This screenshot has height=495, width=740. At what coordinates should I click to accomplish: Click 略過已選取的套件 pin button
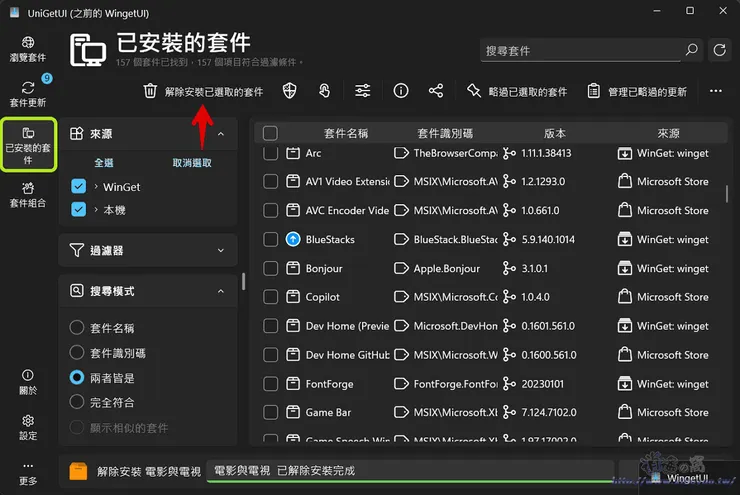pos(517,92)
